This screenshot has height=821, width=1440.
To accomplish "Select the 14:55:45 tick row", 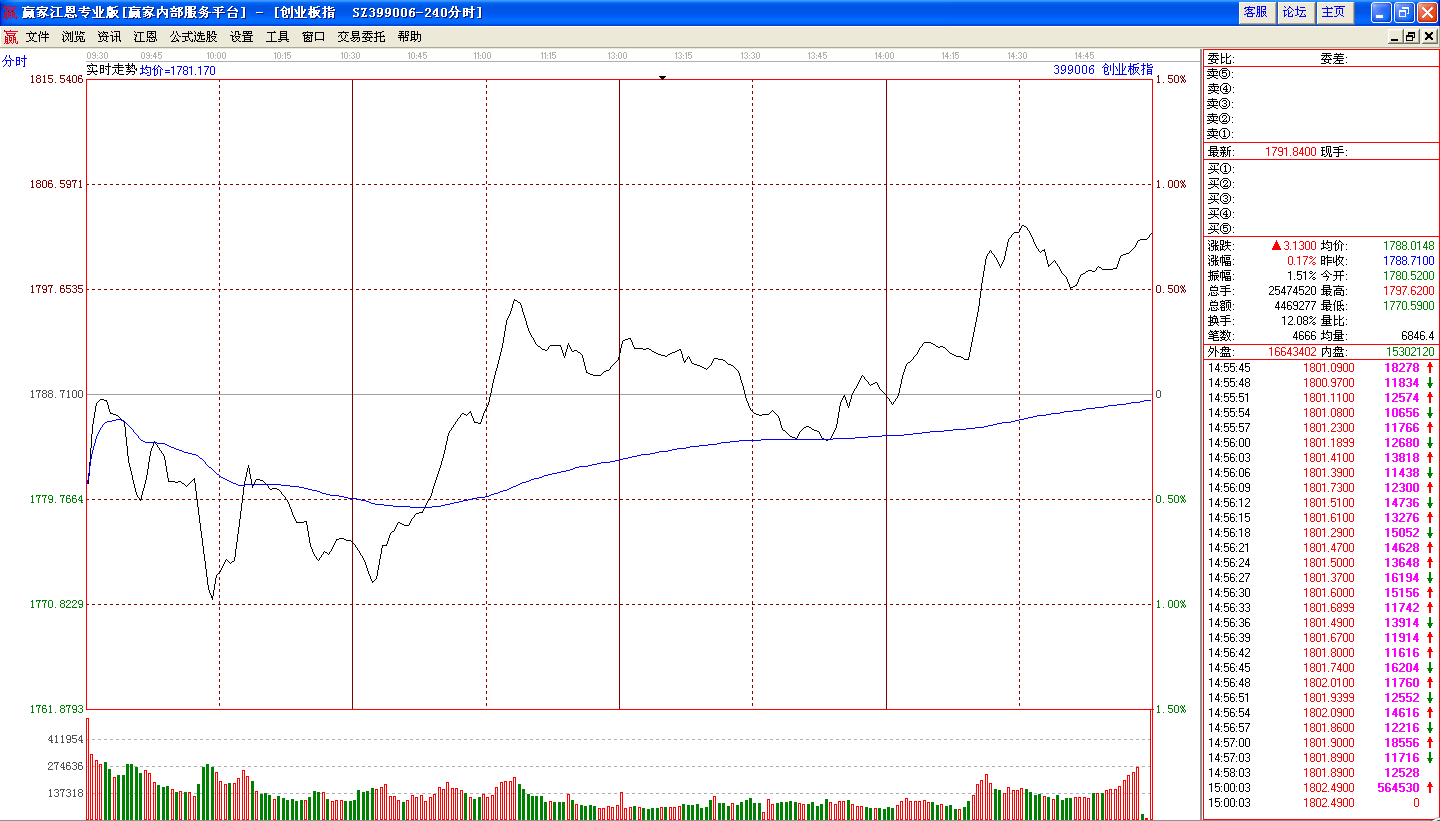I will tap(1320, 368).
